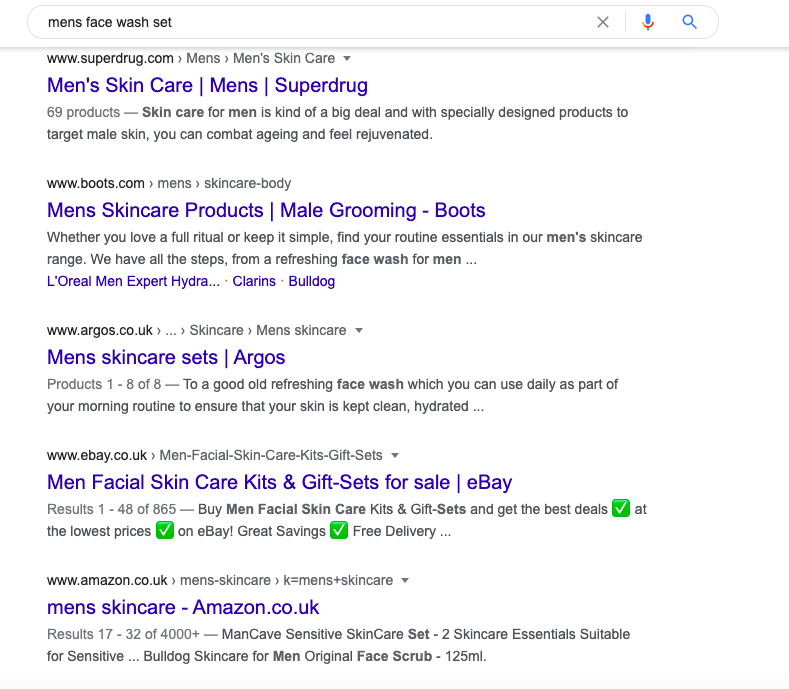
Task: Open the Clarins sitelink under Boots
Action: tap(254, 282)
